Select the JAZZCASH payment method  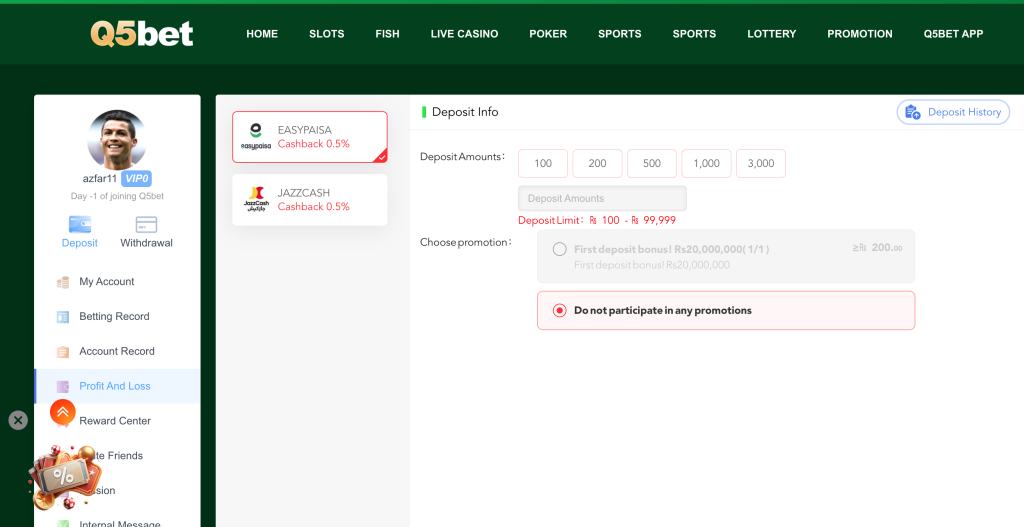coord(310,200)
